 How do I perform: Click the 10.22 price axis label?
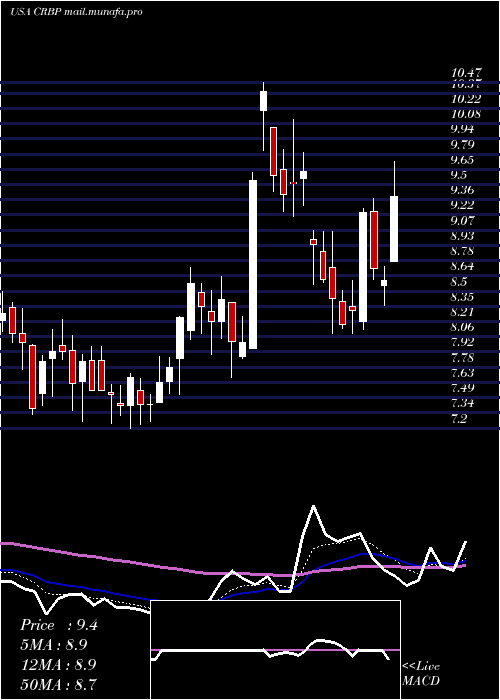[x=466, y=99]
